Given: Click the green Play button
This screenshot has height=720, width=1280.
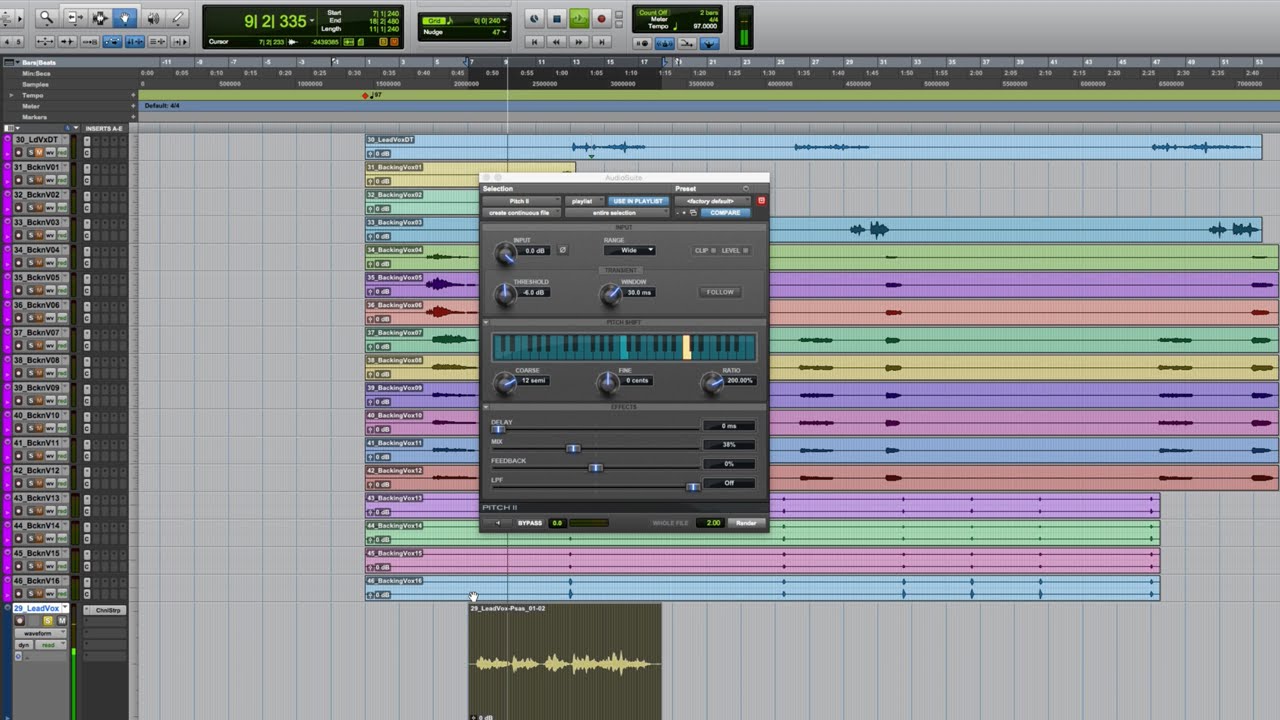Looking at the screenshot, I should (x=579, y=18).
